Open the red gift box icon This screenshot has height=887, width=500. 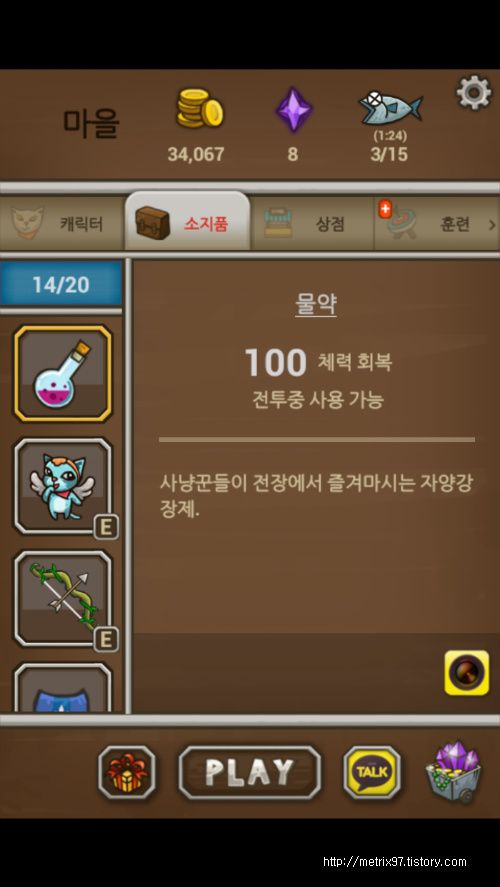tap(127, 772)
